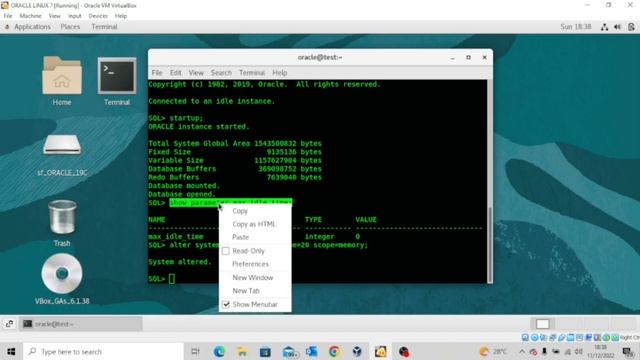This screenshot has height=360, width=640.
Task: Click the VirtualBox optical drive status icon
Action: click(534, 337)
